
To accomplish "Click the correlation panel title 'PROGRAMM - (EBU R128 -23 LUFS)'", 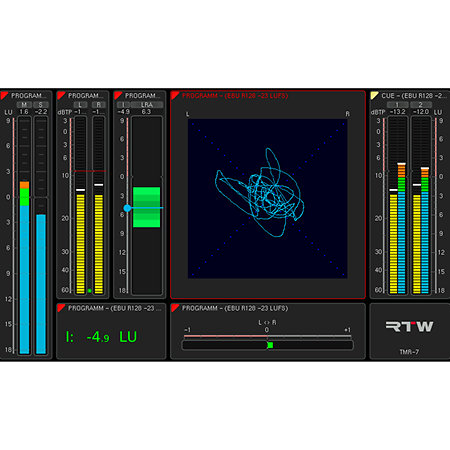I will point(235,308).
